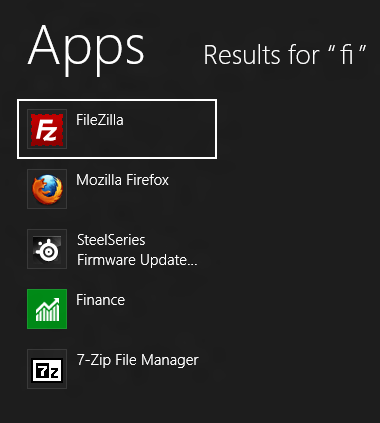Open the Finance app name label
The height and width of the screenshot is (423, 380).
pos(100,300)
